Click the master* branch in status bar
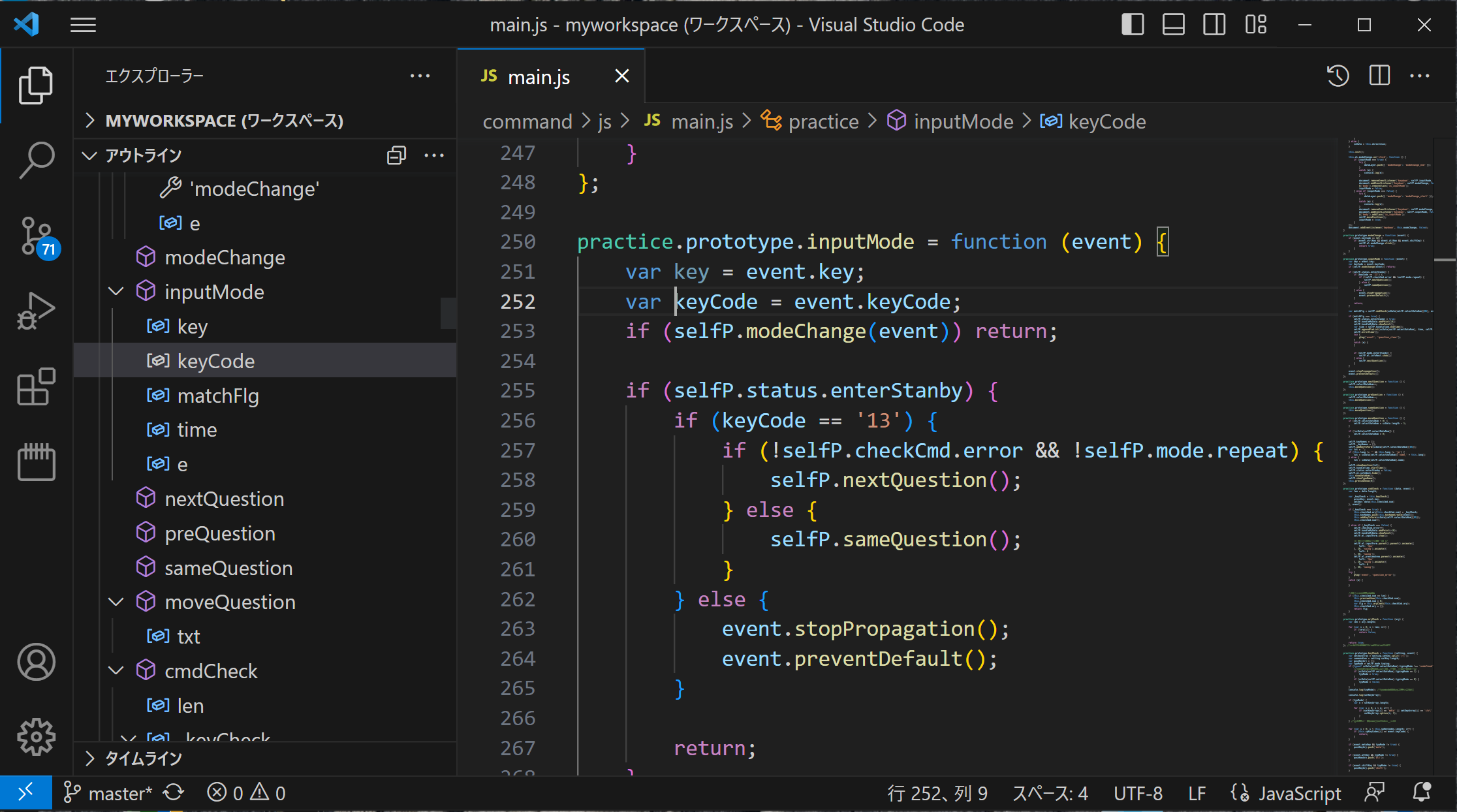The width and height of the screenshot is (1457, 812). (x=108, y=793)
